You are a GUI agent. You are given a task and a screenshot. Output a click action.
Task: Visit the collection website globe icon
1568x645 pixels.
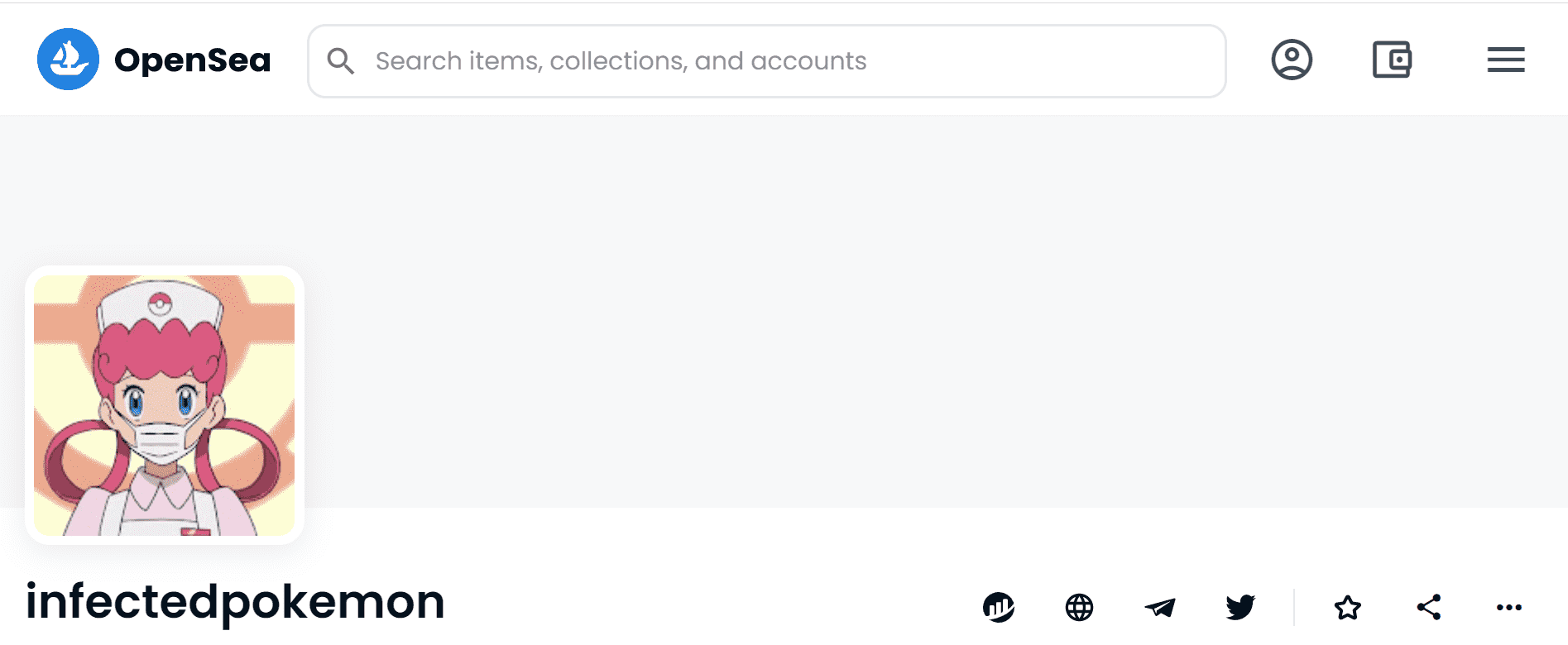tap(1079, 608)
